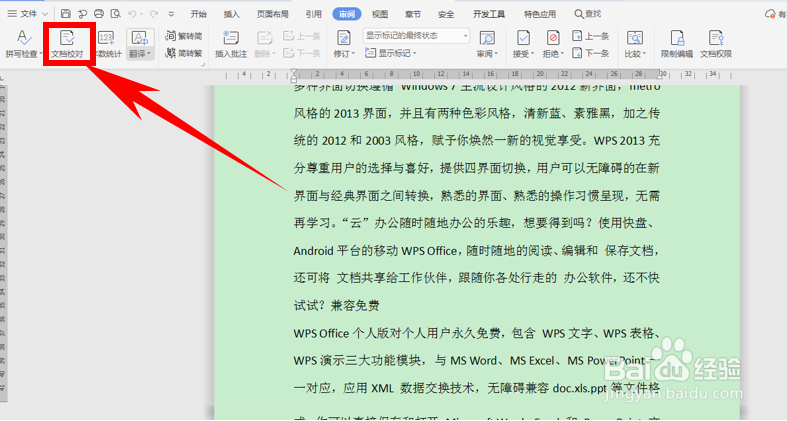Open the 文档校对 document proofing tool
787x421 pixels.
[x=67, y=44]
